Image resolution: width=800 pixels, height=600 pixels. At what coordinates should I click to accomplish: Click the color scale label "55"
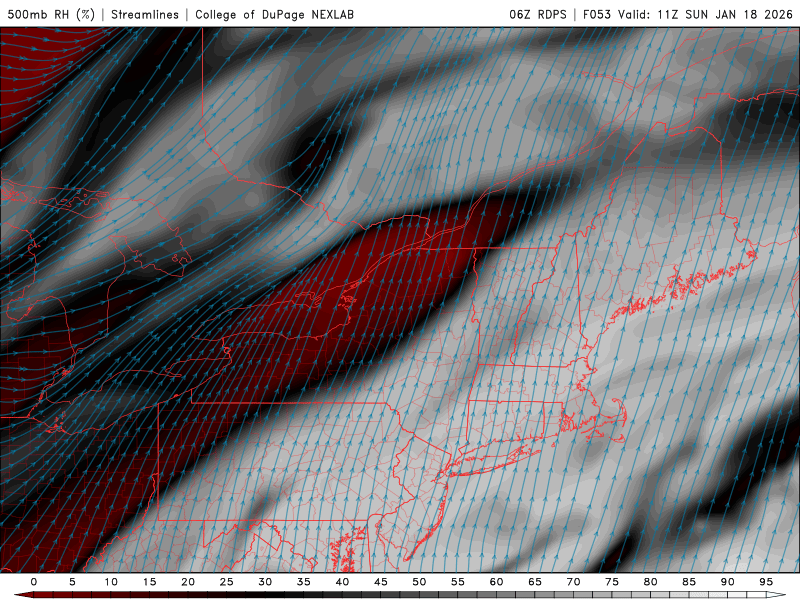(458, 582)
